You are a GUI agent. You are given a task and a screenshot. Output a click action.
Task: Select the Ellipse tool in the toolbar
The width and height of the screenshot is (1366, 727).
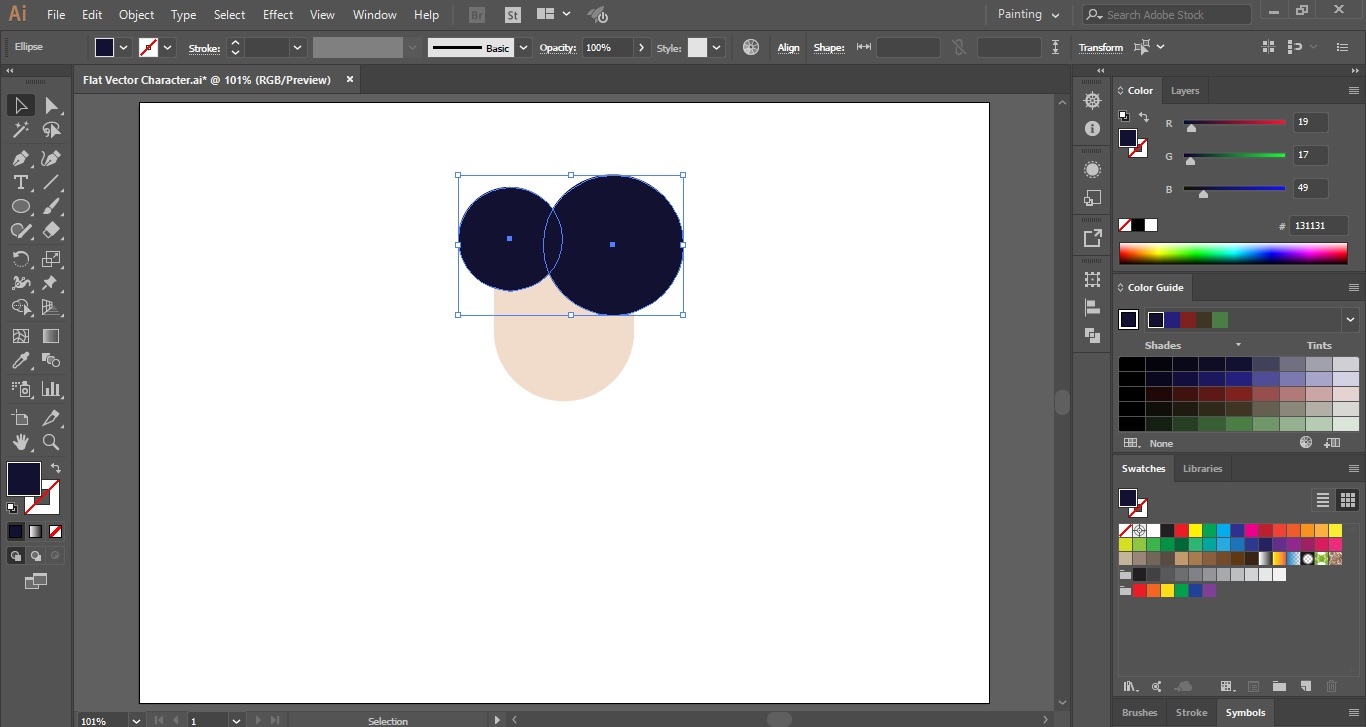(20, 206)
